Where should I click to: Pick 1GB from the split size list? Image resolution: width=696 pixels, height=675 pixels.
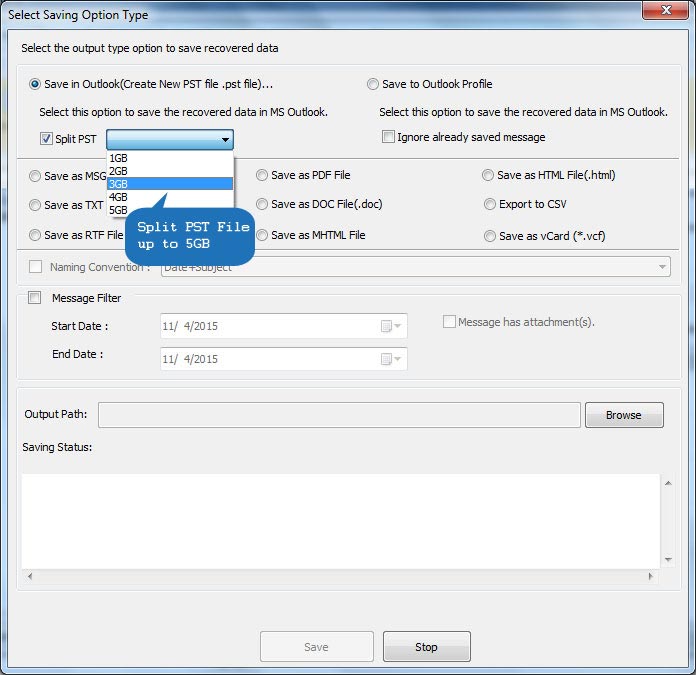click(119, 158)
